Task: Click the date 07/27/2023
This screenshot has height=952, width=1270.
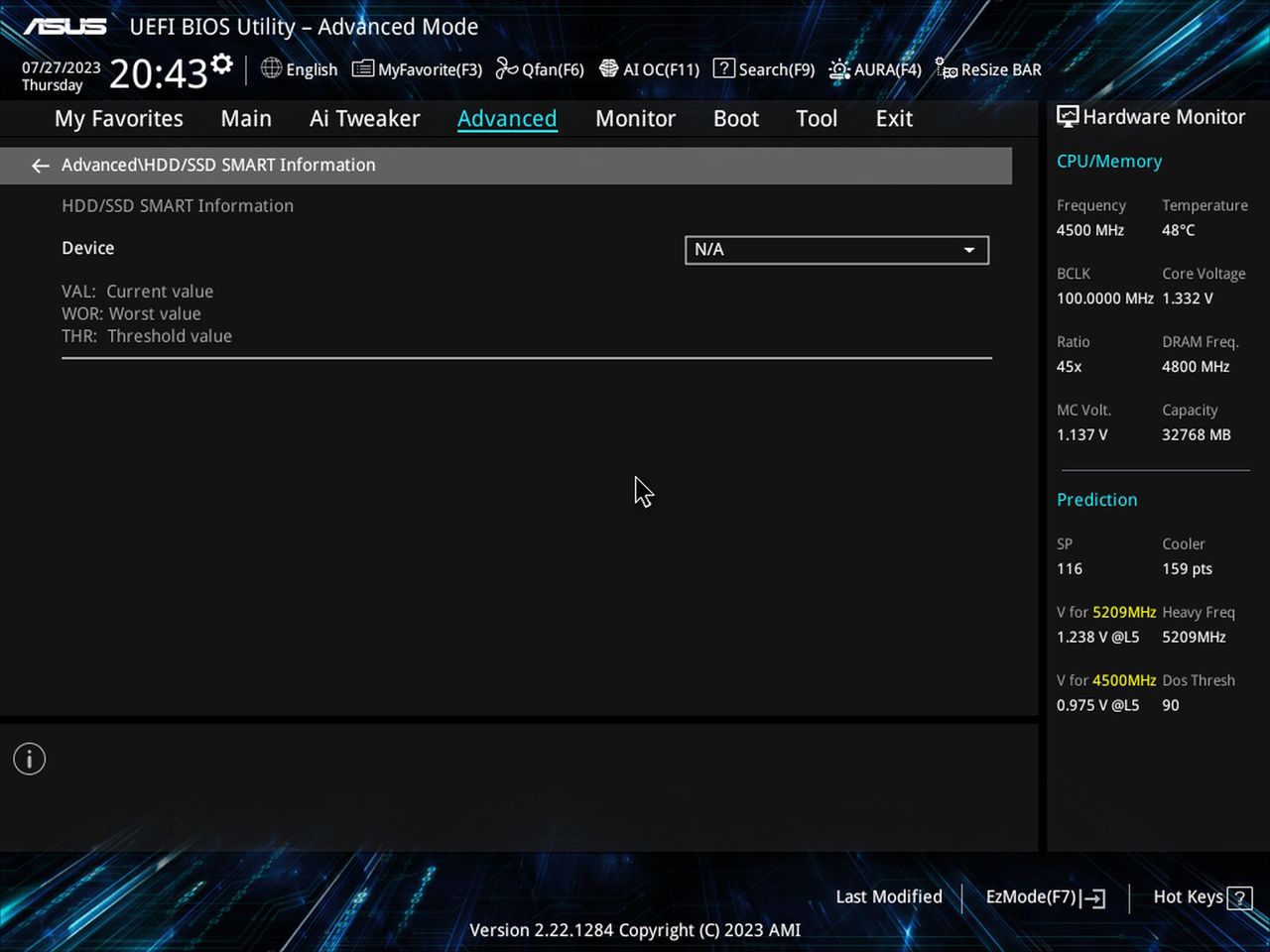Action: click(x=62, y=67)
